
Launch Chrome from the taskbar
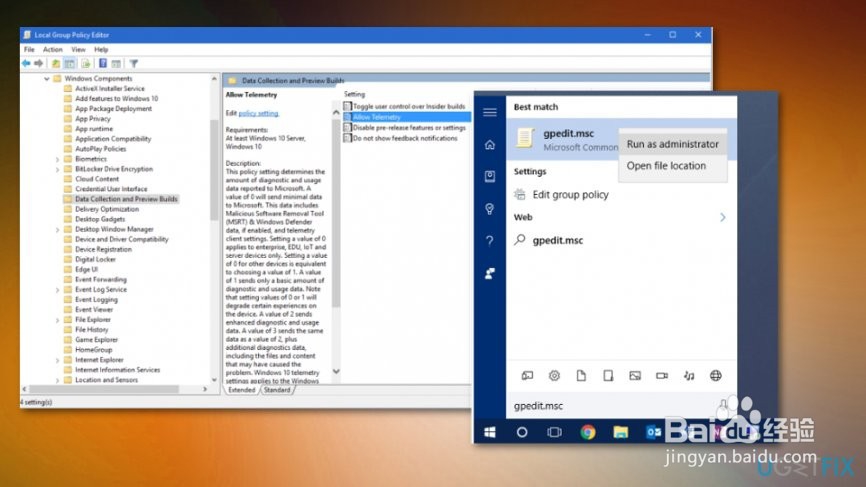[588, 432]
